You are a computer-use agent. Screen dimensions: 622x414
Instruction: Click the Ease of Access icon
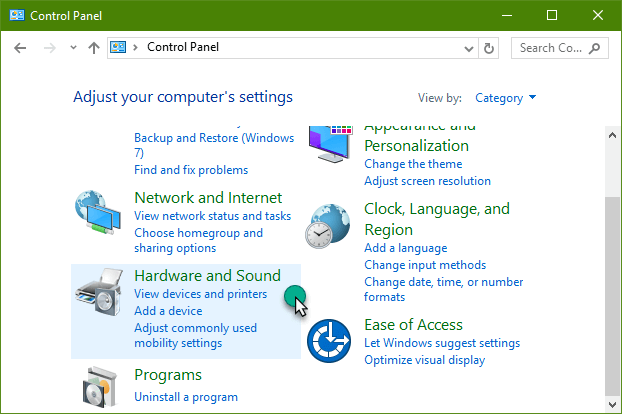click(x=329, y=341)
